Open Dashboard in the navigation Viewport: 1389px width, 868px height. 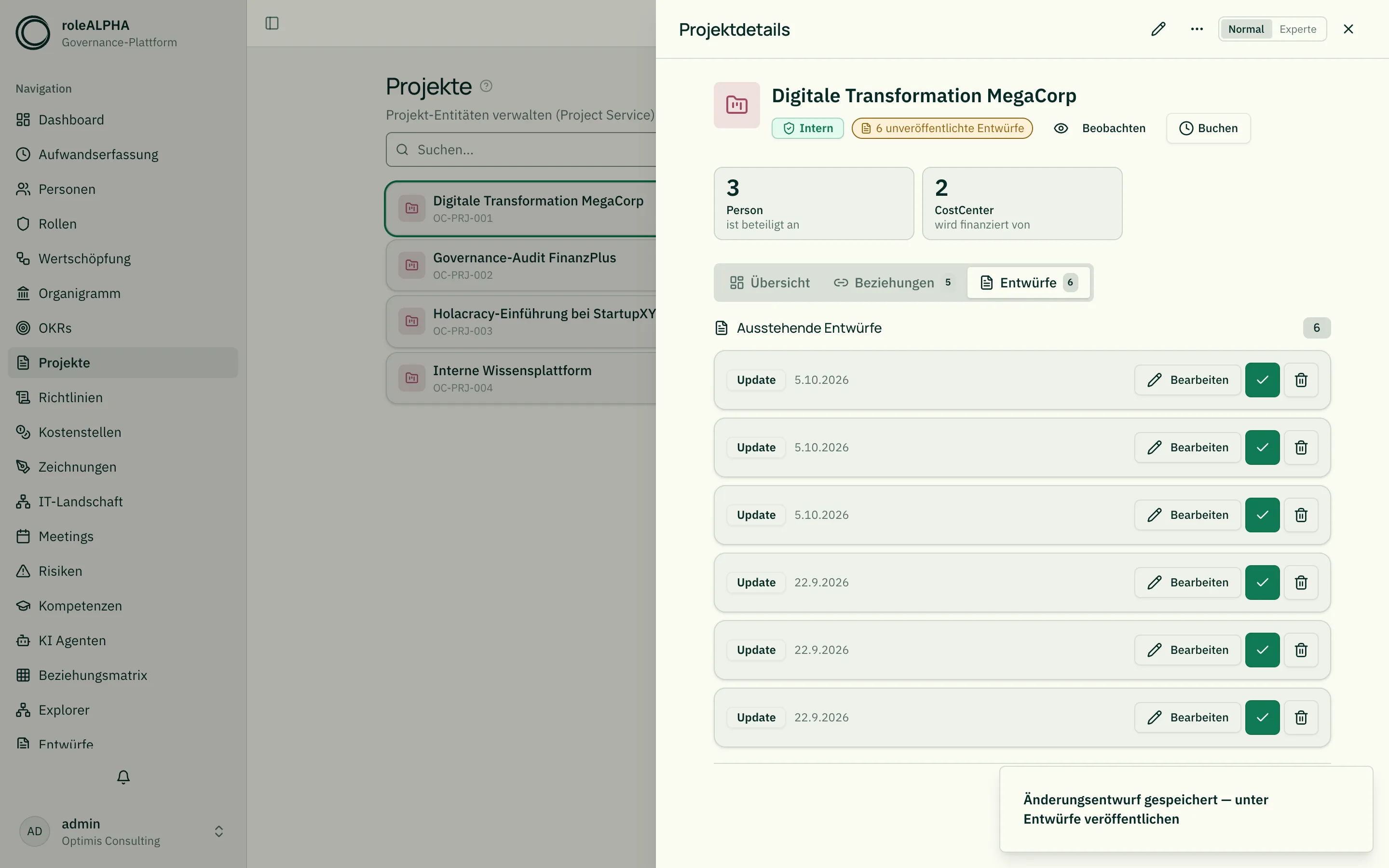[x=123, y=120]
